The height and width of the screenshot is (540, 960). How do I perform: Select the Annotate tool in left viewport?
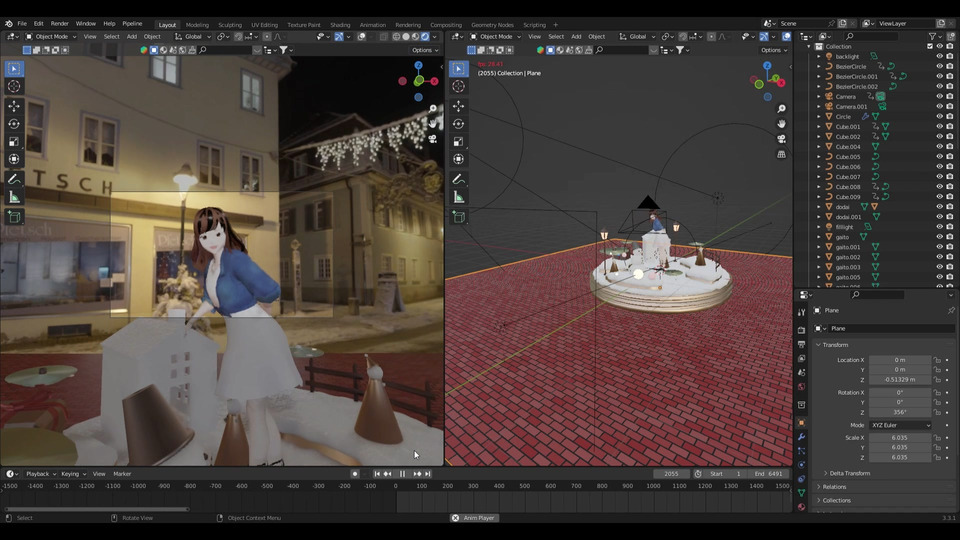click(x=13, y=179)
